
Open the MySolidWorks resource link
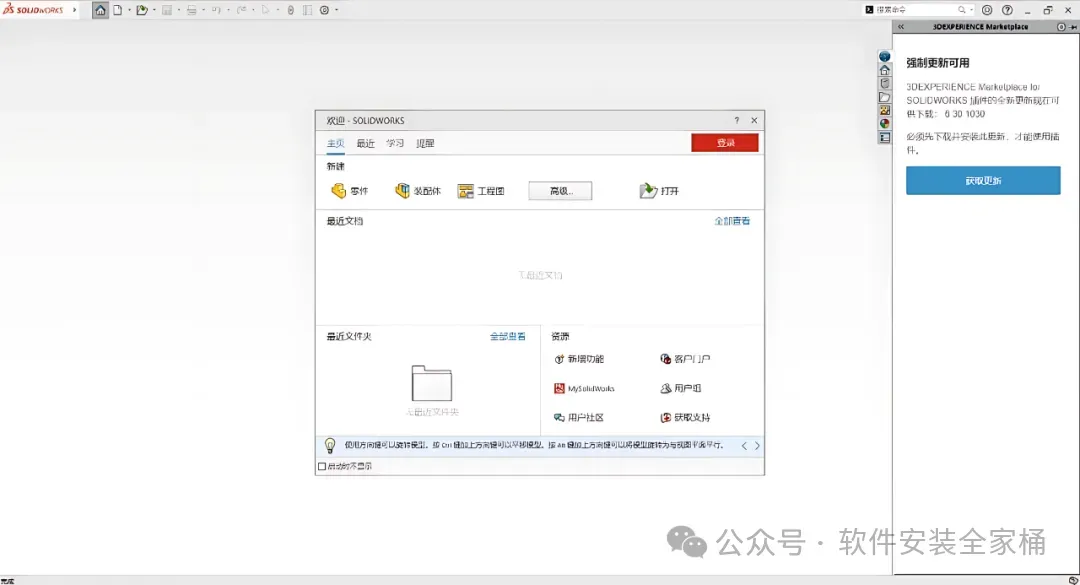pos(584,389)
